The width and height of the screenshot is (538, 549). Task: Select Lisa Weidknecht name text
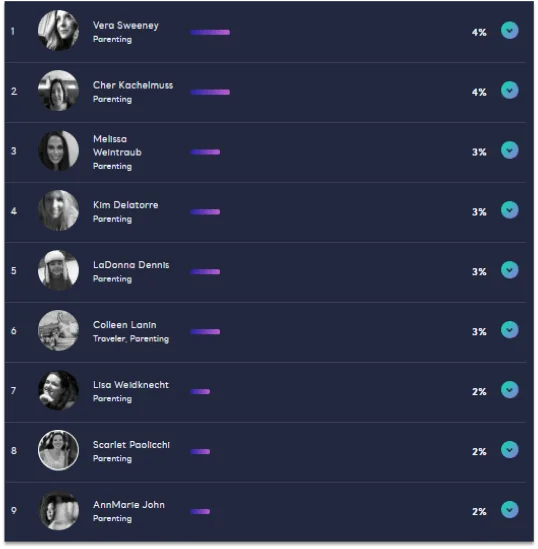click(131, 385)
